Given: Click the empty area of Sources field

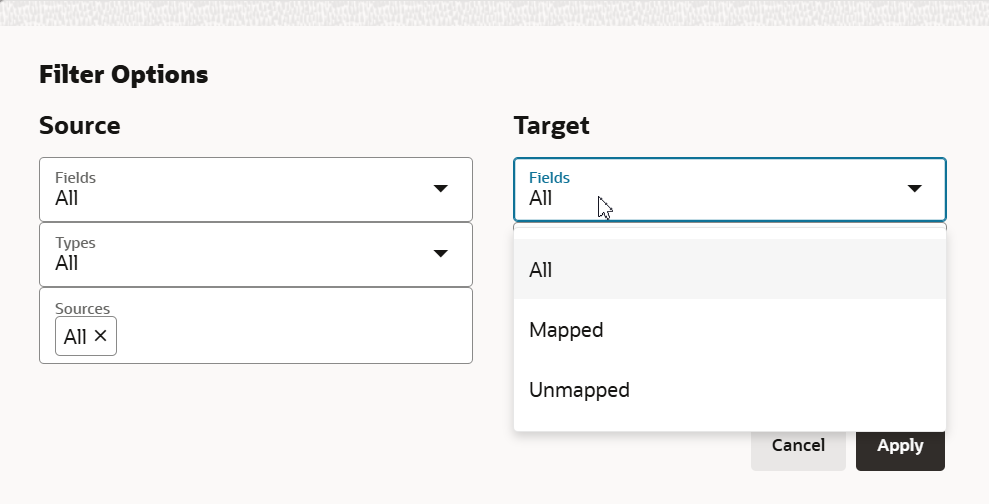Looking at the screenshot, I should coord(290,336).
